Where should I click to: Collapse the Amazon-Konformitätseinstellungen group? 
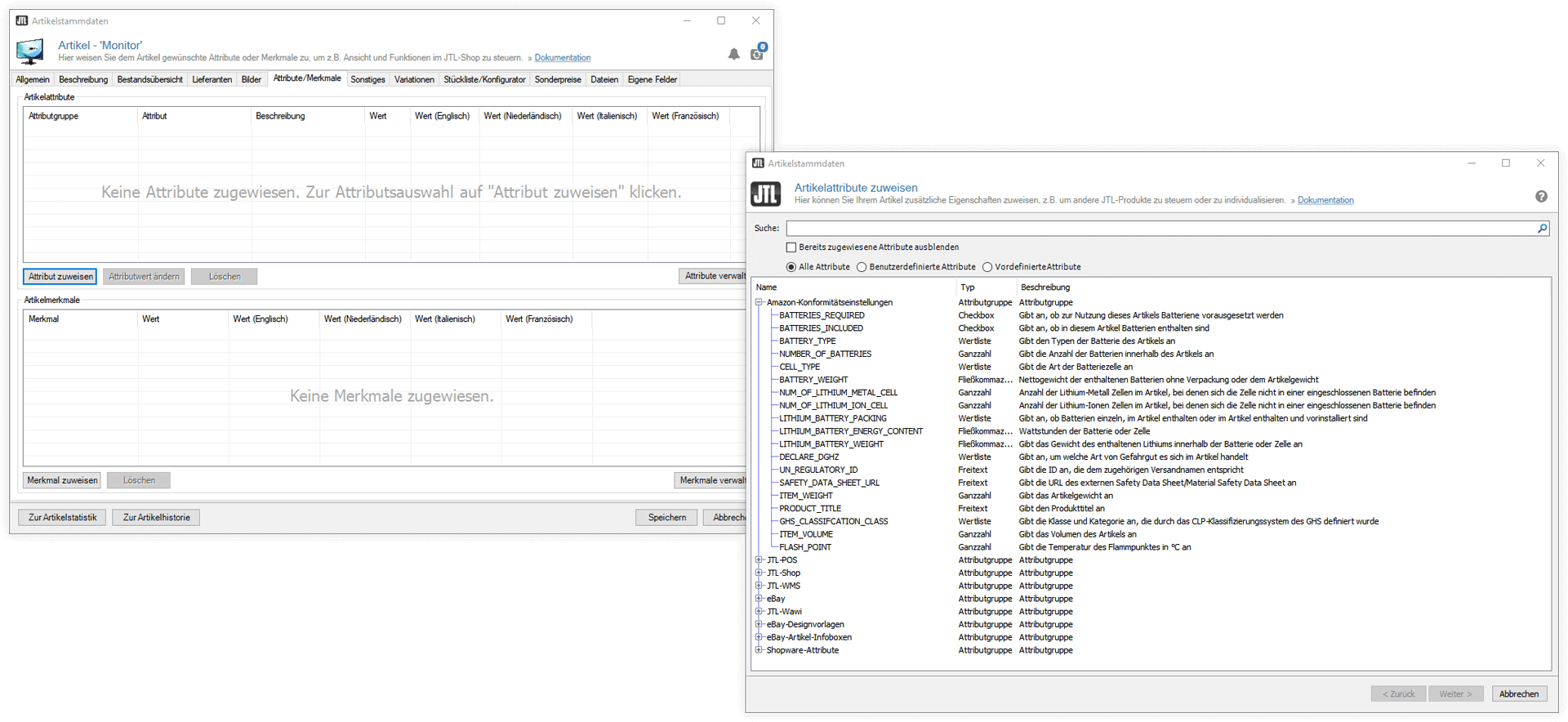pyautogui.click(x=759, y=302)
